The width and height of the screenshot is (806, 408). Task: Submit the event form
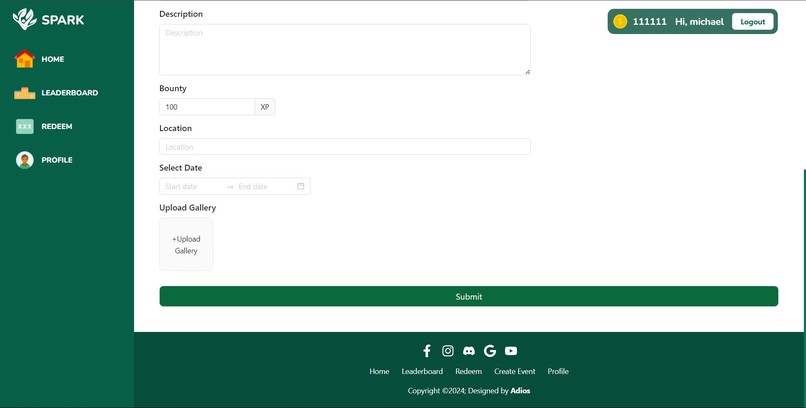469,296
